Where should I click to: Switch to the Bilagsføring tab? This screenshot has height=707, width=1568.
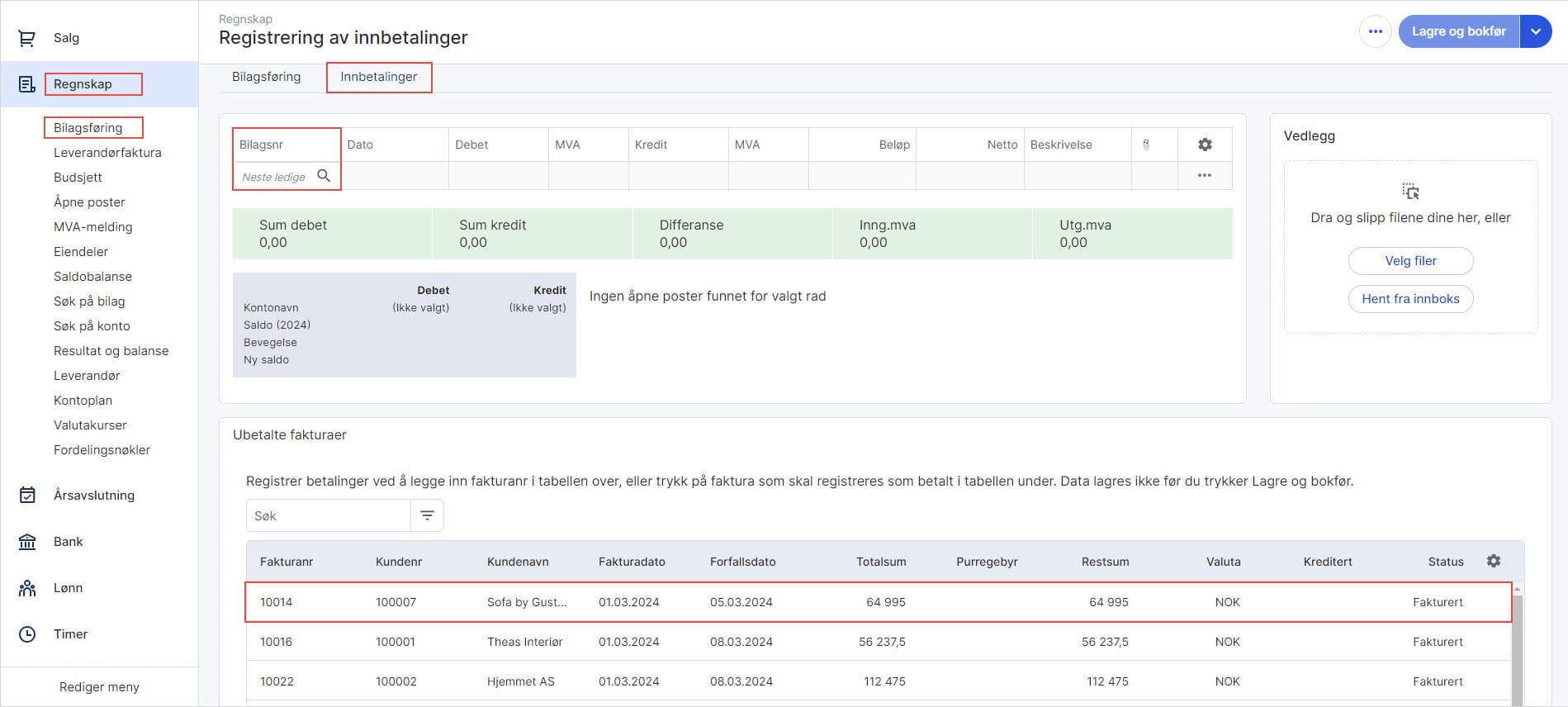point(266,77)
